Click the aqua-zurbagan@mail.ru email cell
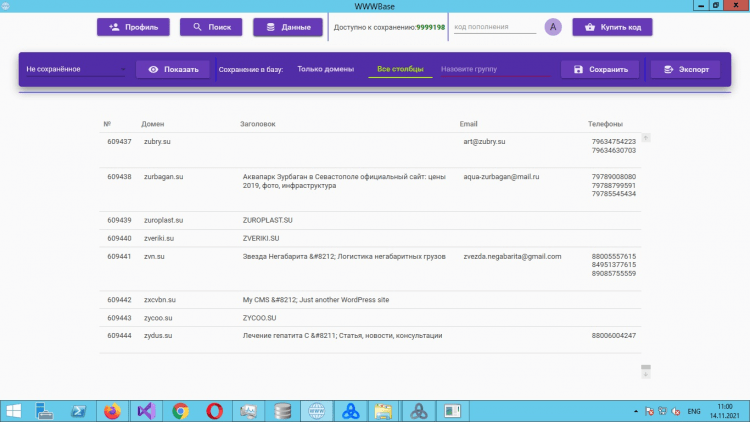 [x=501, y=177]
